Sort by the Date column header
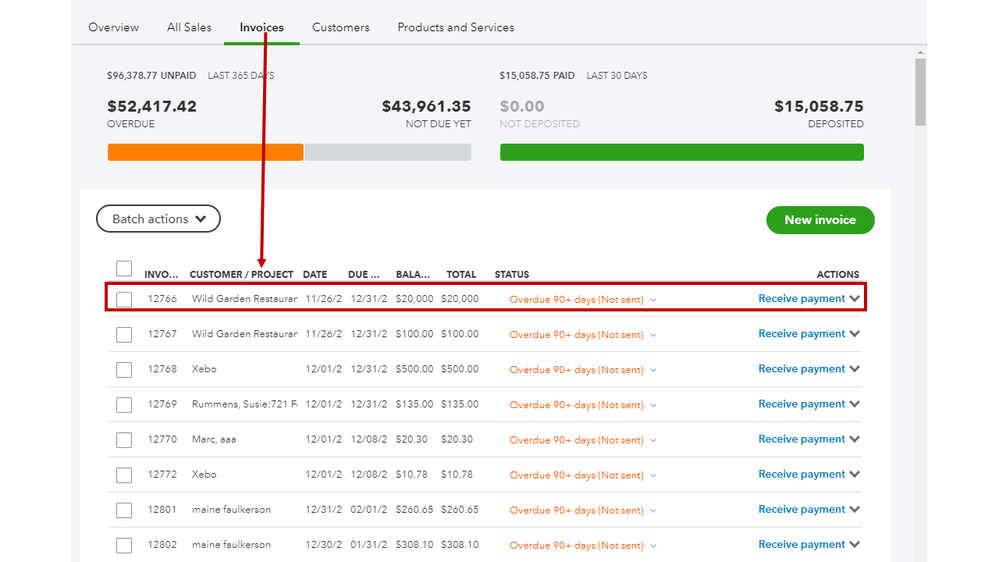999x562 pixels. [315, 275]
